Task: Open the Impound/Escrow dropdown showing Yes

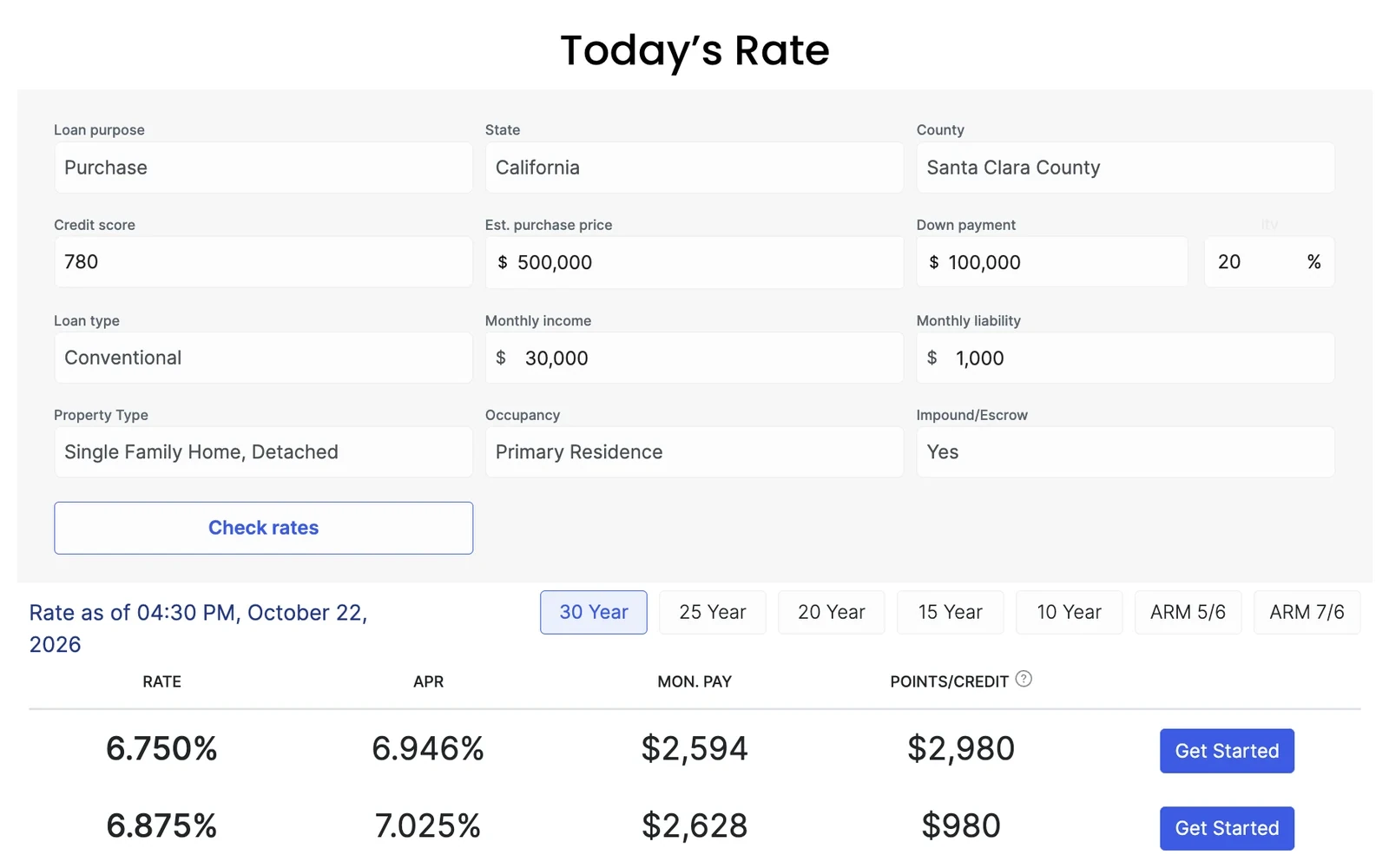Action: tap(1125, 452)
